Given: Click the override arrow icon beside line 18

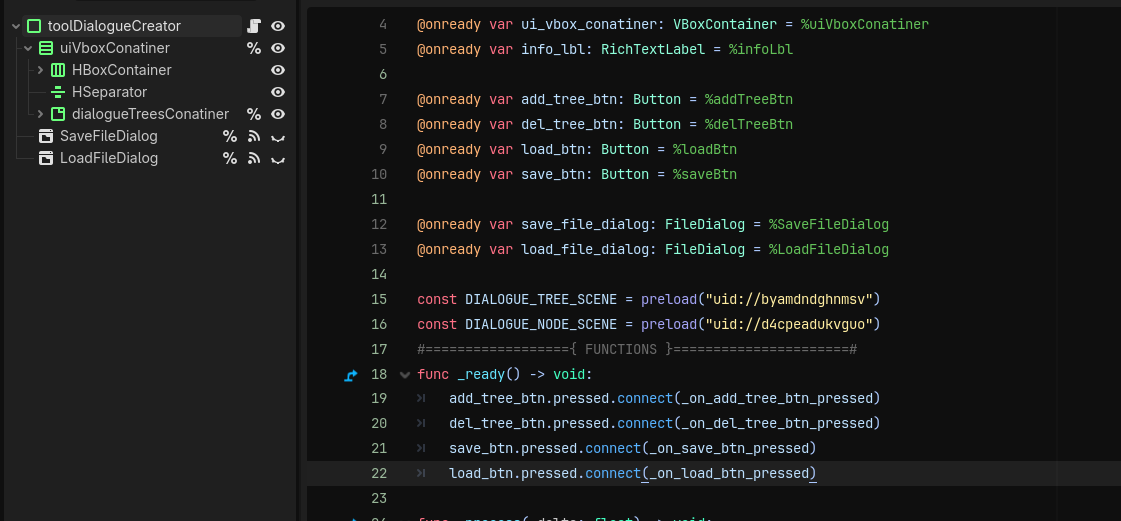Looking at the screenshot, I should click(x=350, y=374).
